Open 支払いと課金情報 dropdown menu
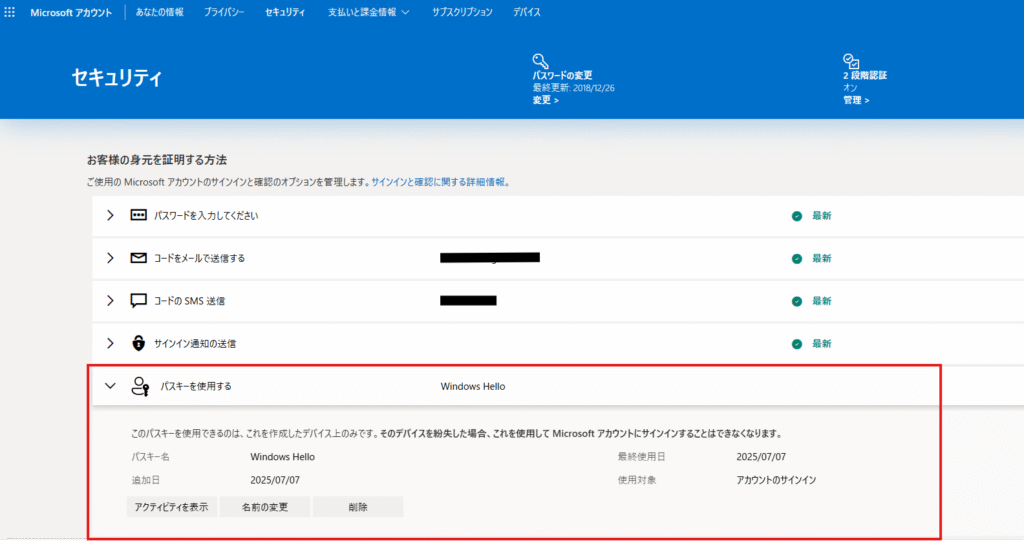The height and width of the screenshot is (541, 1024). 368,12
